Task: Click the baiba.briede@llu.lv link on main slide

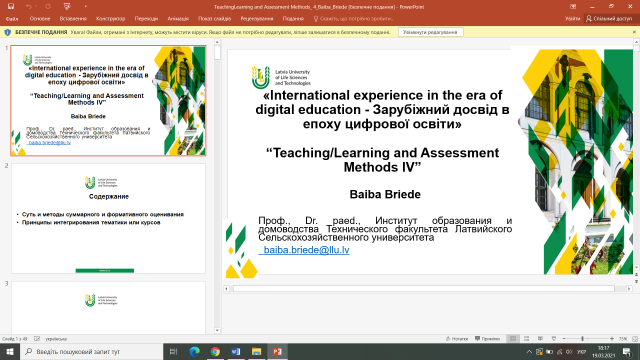Action: 304,250
